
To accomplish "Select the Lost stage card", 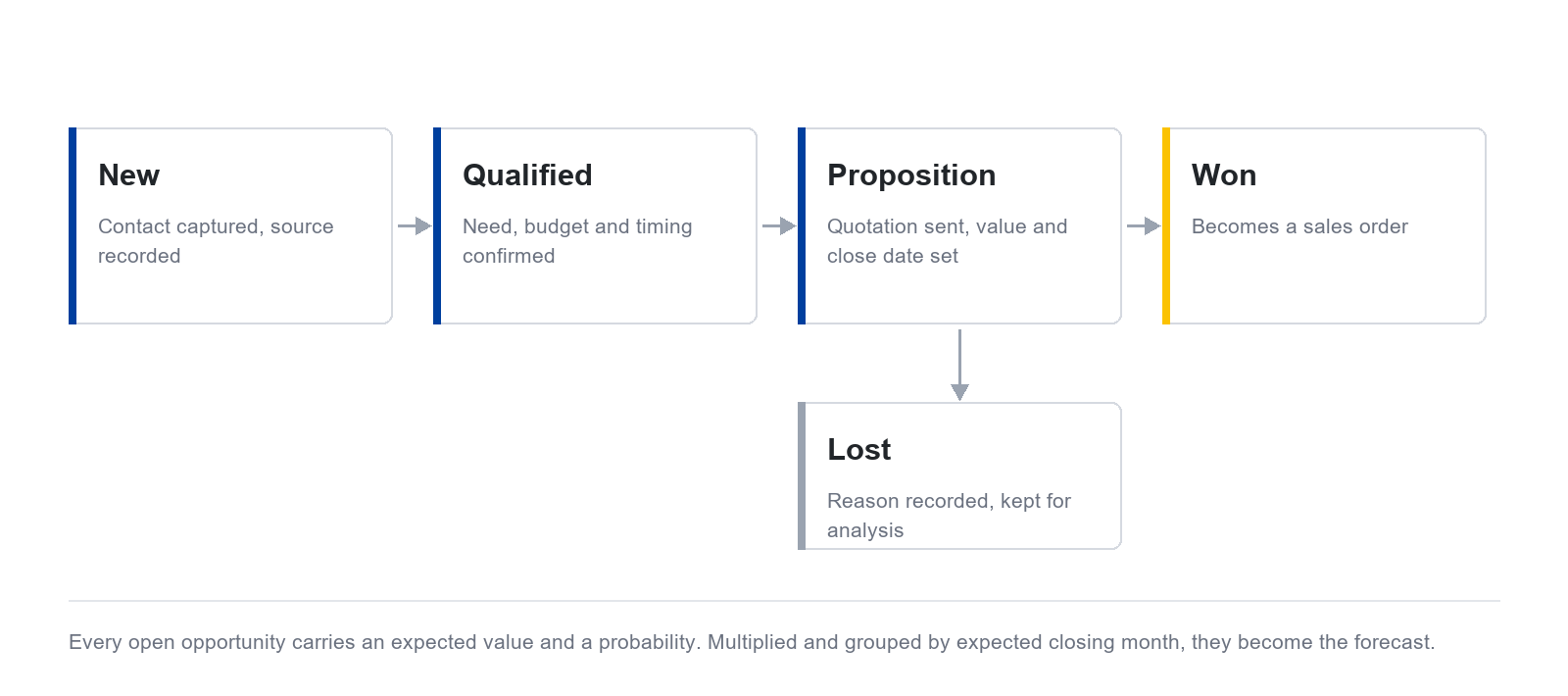I will (x=959, y=475).
